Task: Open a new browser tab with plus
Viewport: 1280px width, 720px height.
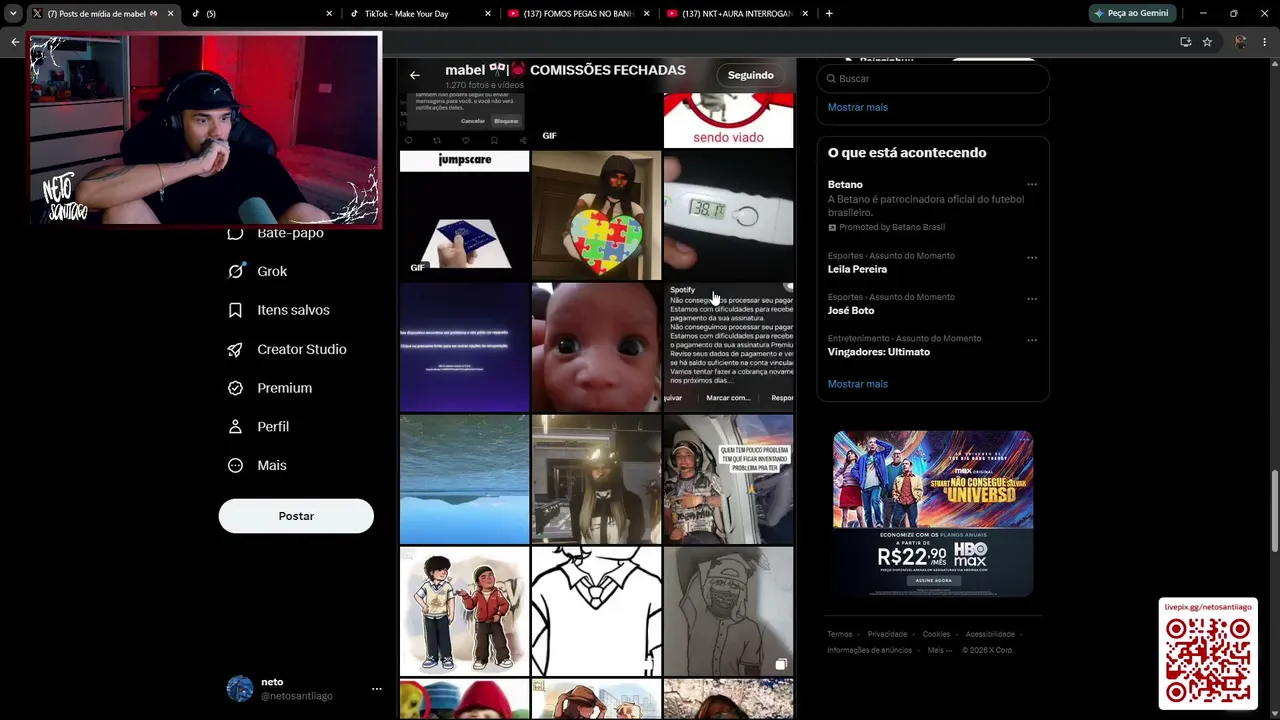Action: [x=829, y=14]
